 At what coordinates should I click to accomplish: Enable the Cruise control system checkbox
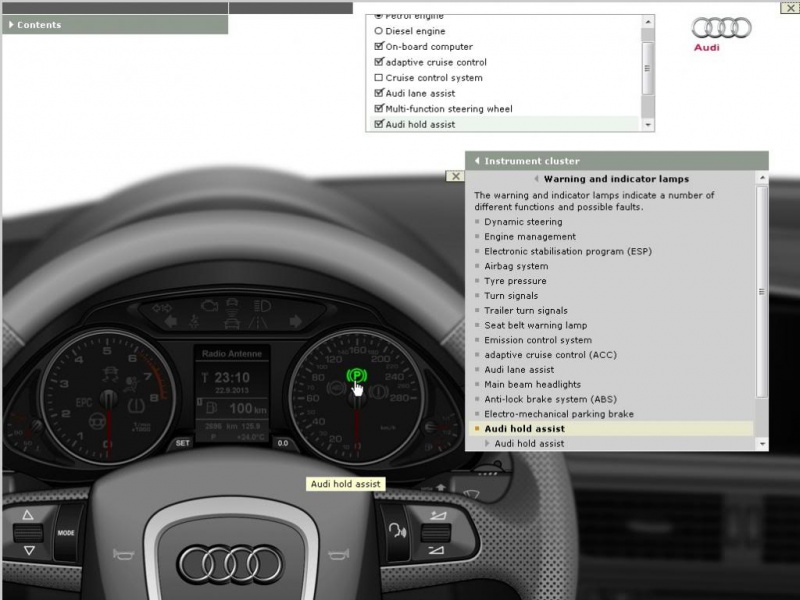pyautogui.click(x=378, y=78)
